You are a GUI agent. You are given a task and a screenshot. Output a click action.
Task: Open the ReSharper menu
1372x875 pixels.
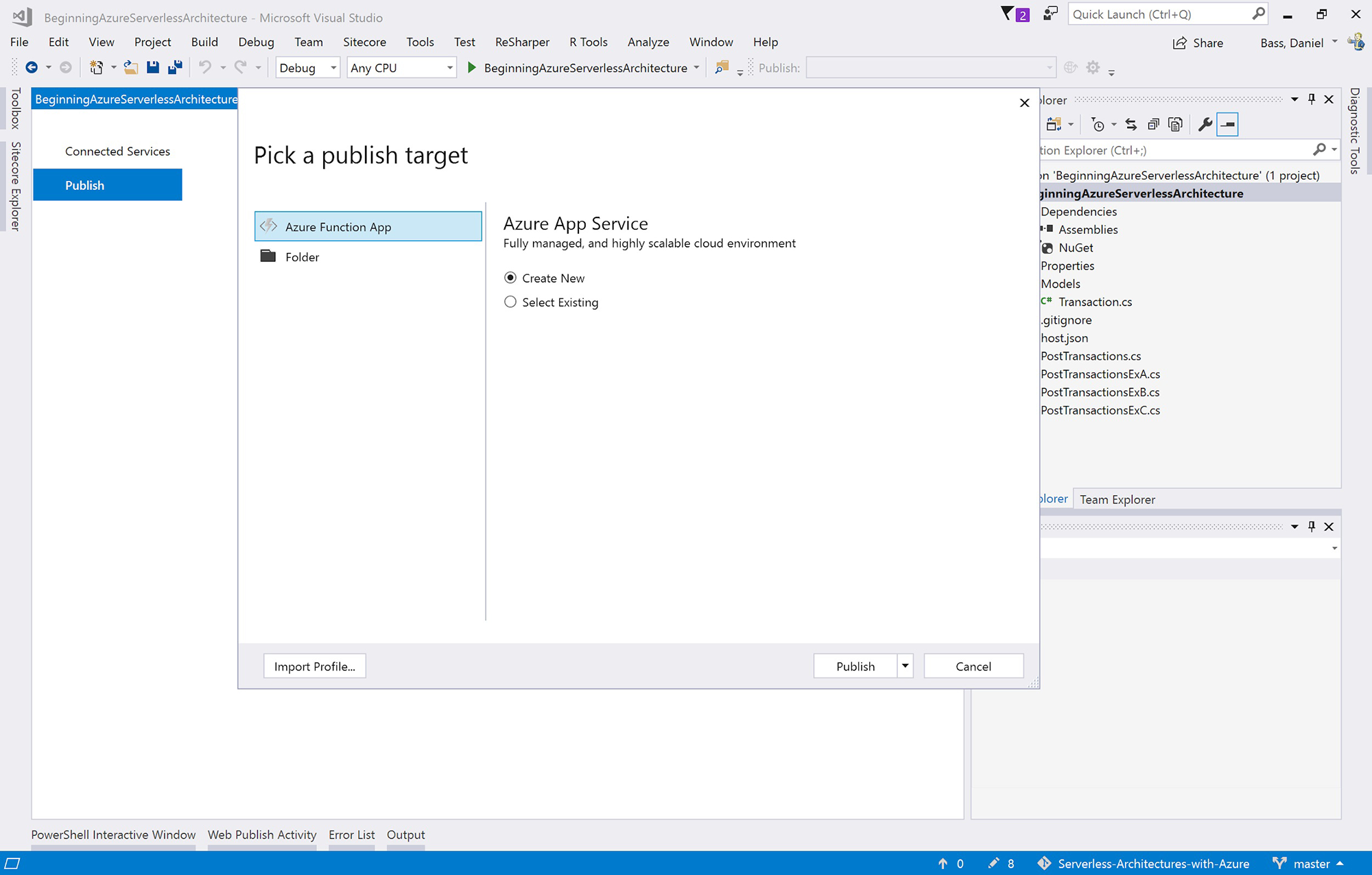point(522,42)
